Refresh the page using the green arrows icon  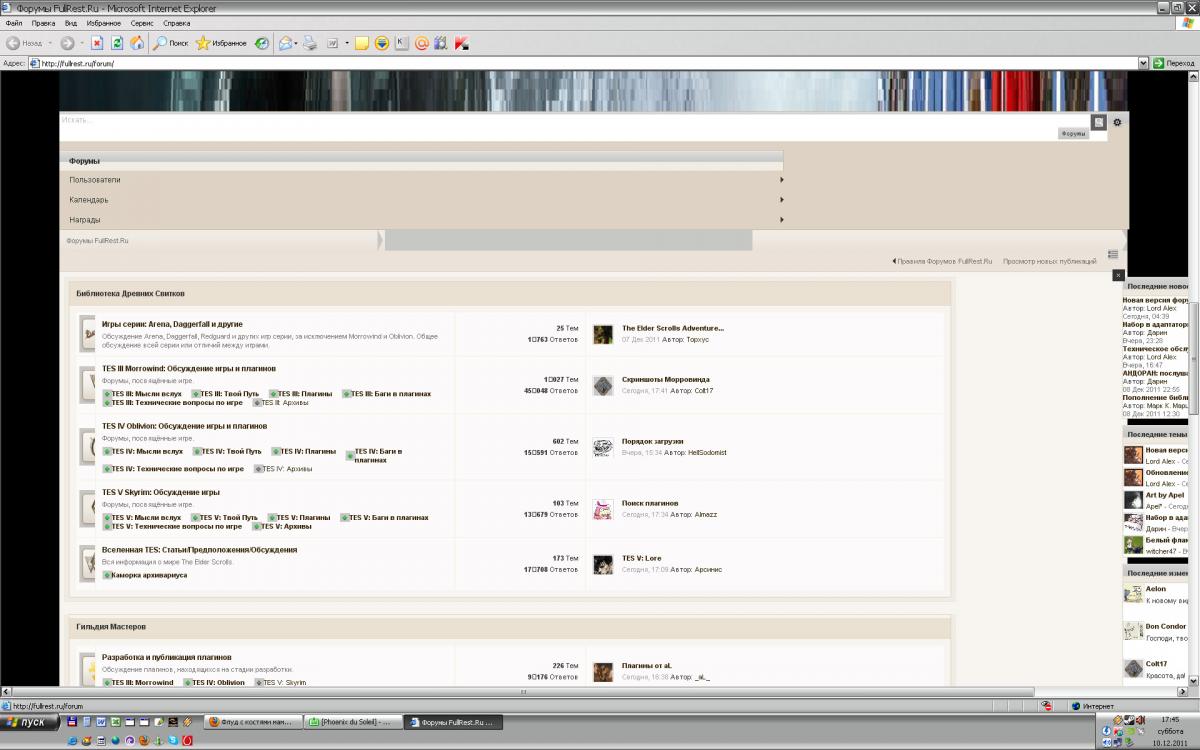click(x=117, y=43)
